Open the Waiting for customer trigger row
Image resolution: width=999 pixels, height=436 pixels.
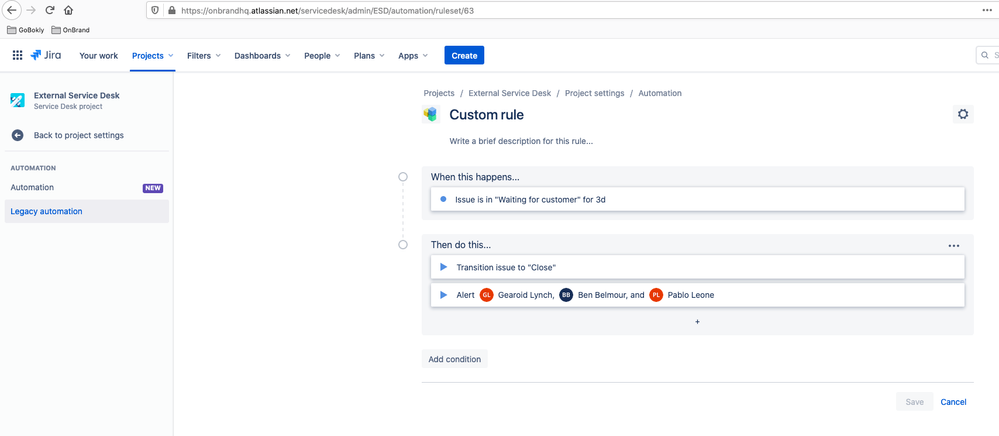point(698,200)
